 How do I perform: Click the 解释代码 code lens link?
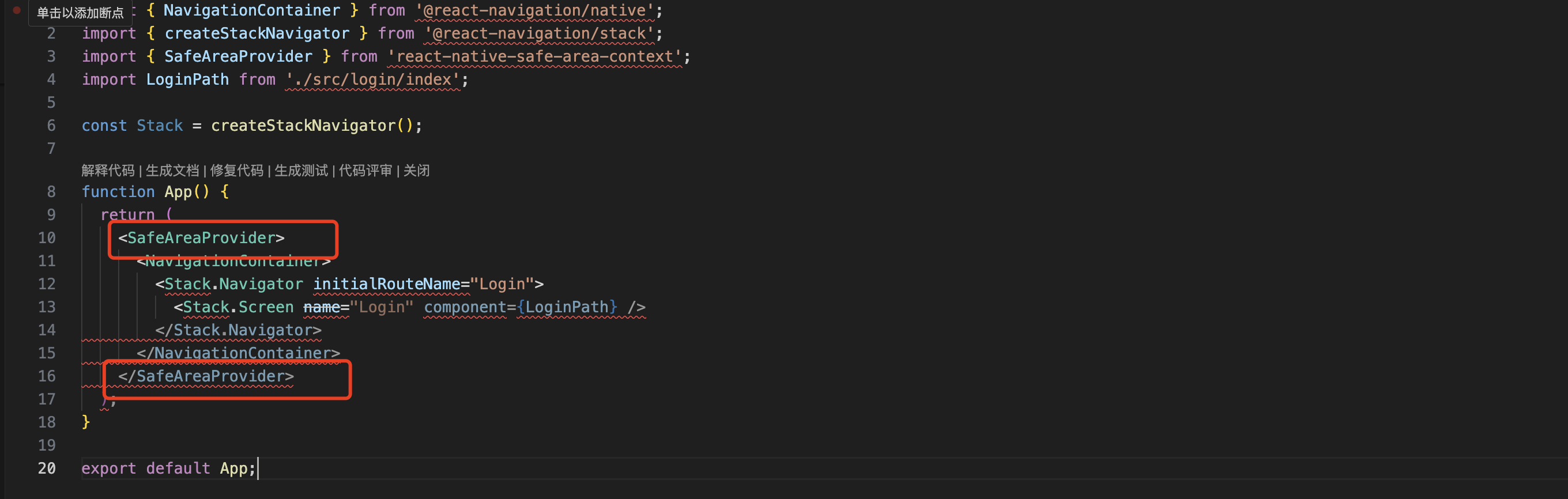(108, 171)
